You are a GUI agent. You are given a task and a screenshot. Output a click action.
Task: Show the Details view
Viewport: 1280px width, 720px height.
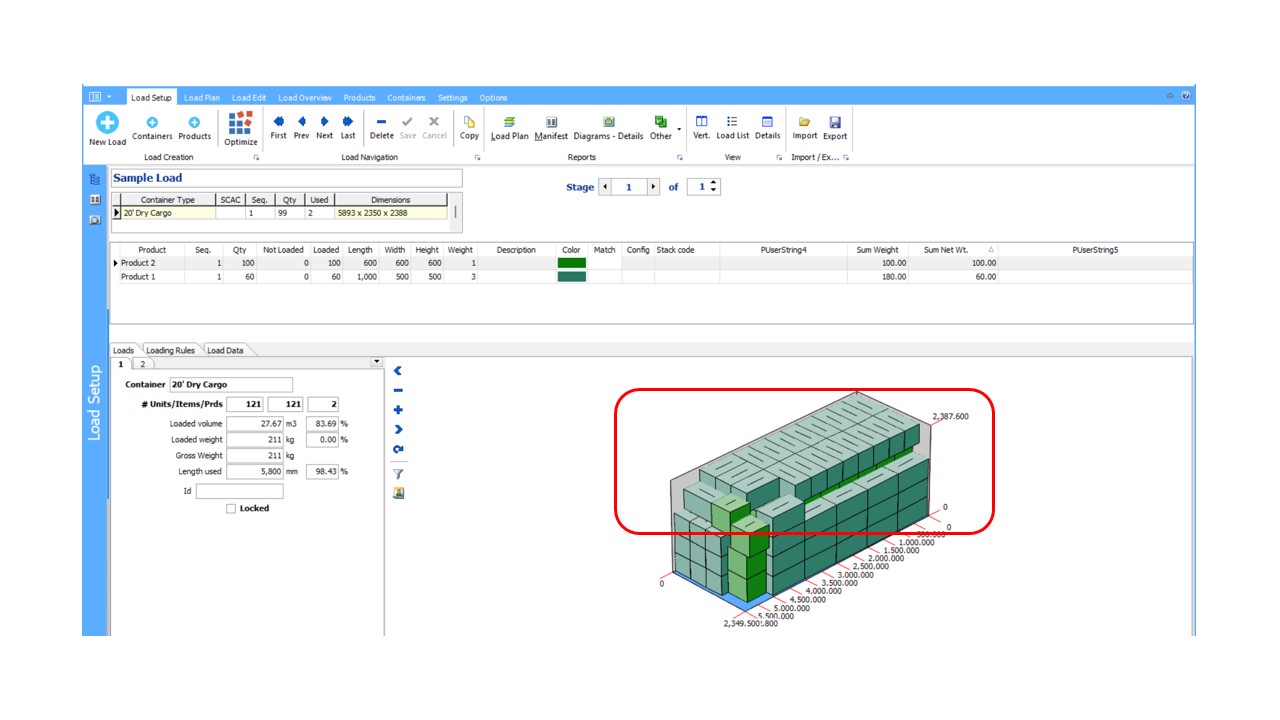tap(767, 128)
